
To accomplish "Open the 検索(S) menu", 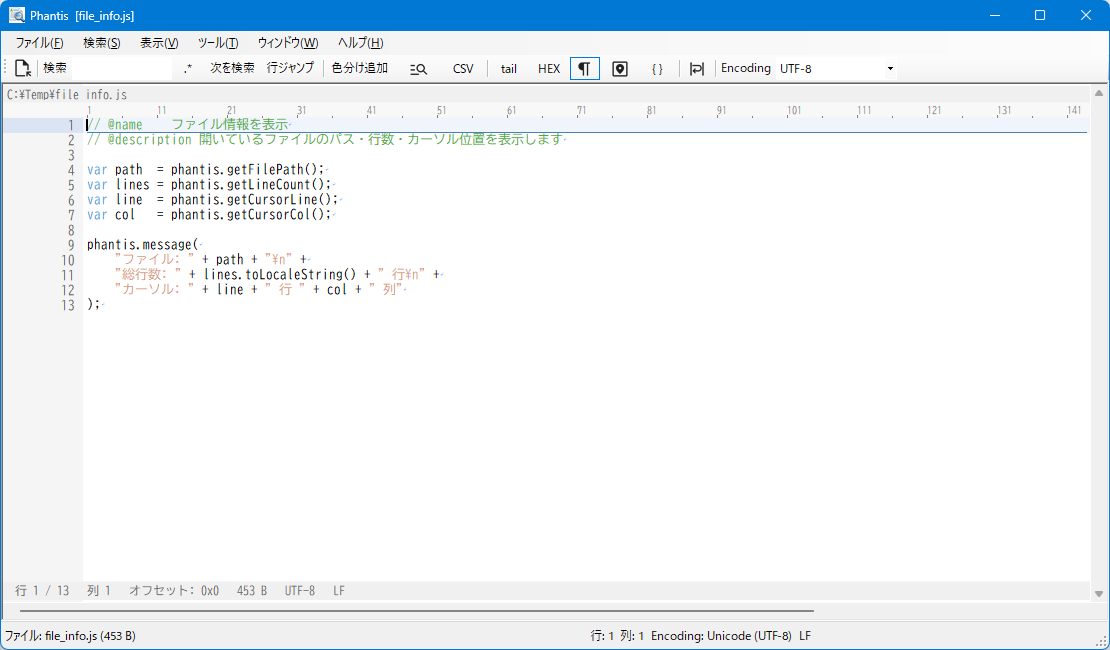I will pos(102,43).
